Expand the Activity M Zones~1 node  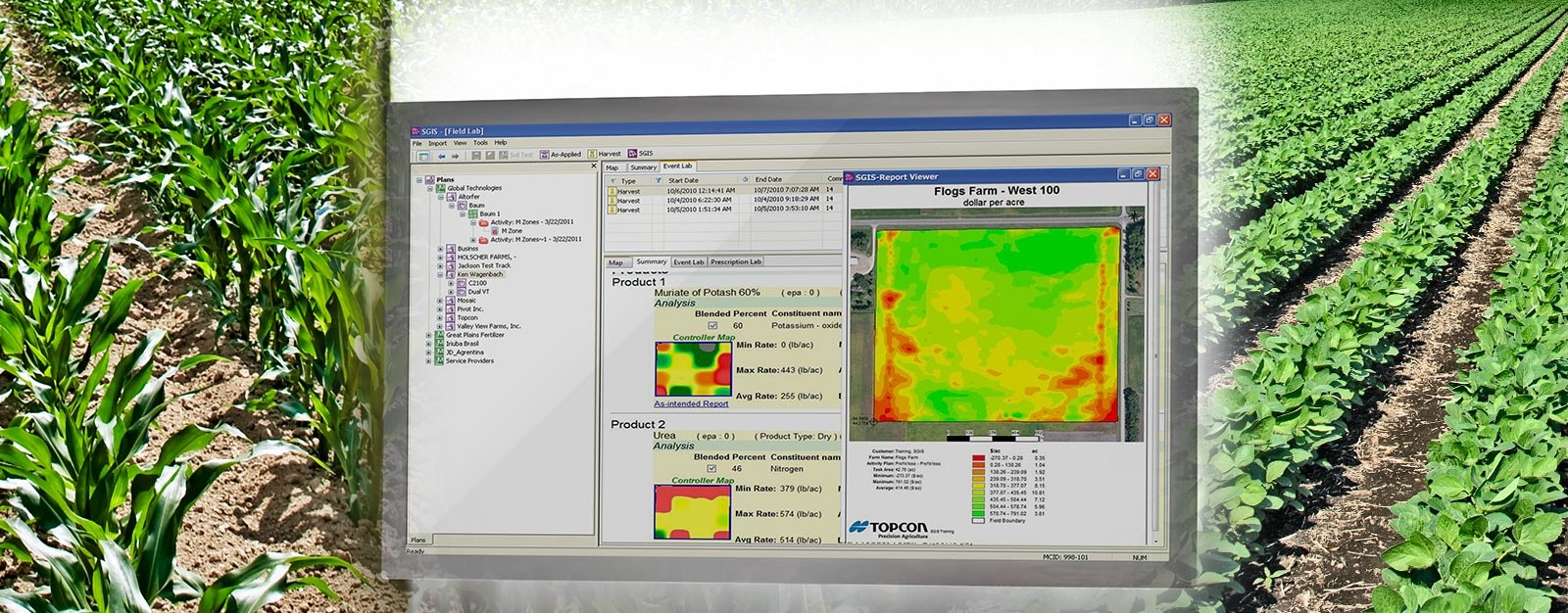coord(472,240)
